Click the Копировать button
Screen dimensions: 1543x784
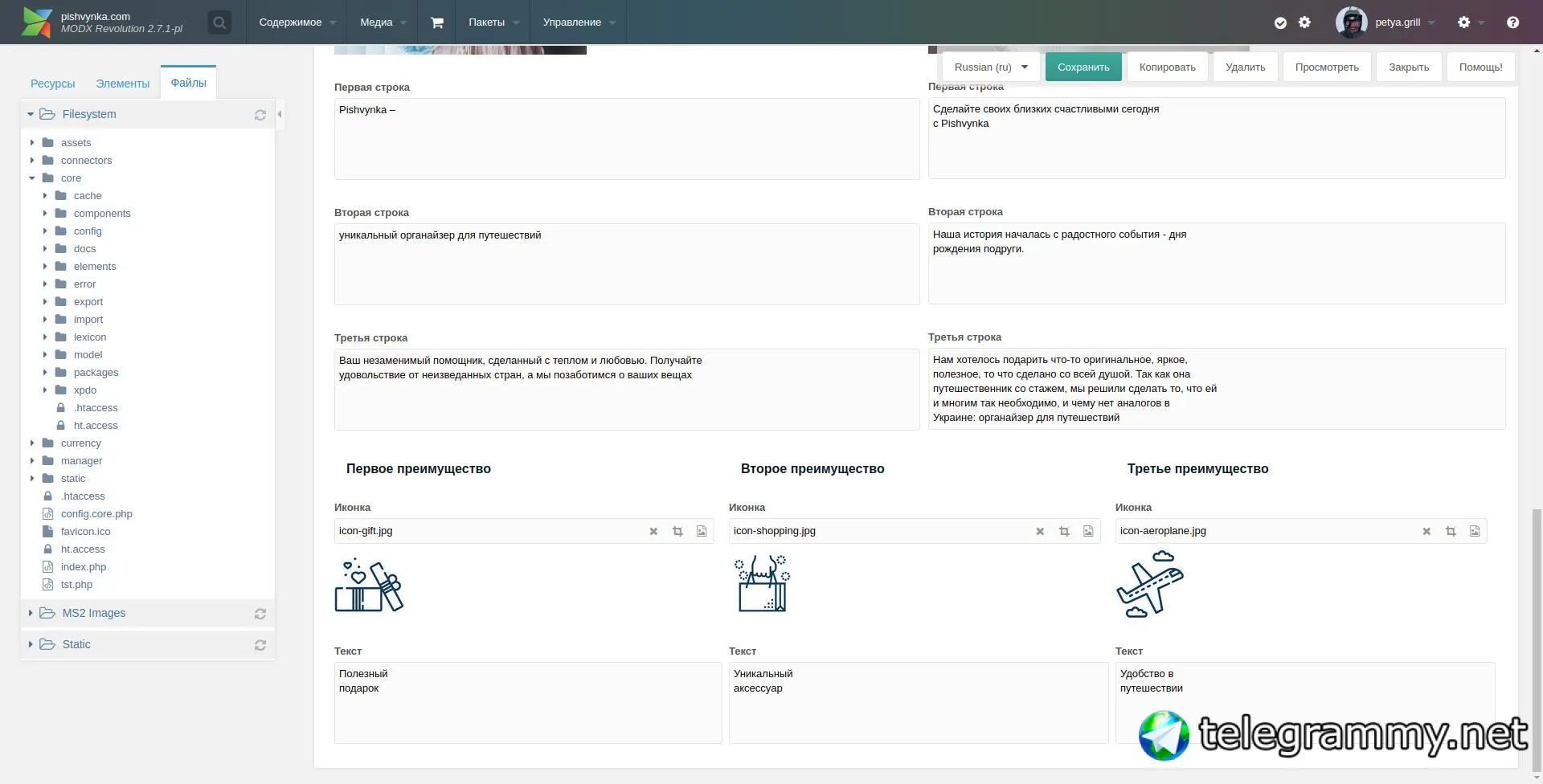pos(1168,67)
